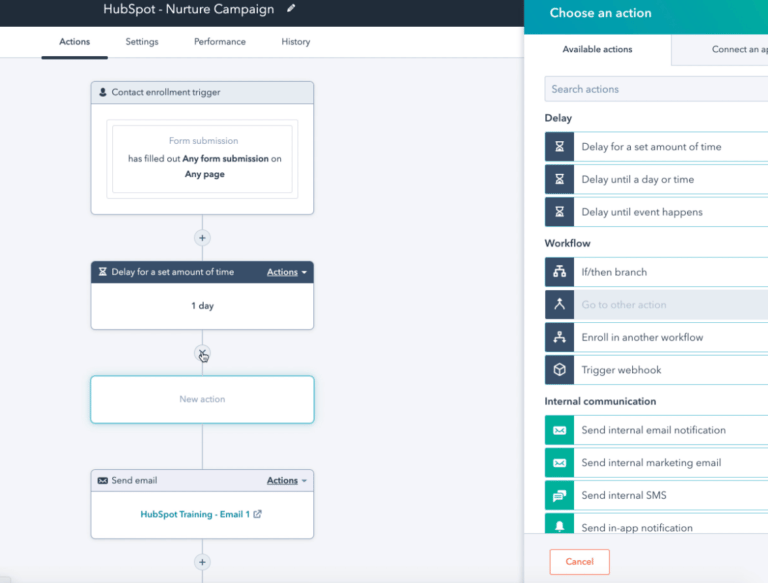Click envelope icon in Send email step
768x583 pixels.
tap(102, 481)
